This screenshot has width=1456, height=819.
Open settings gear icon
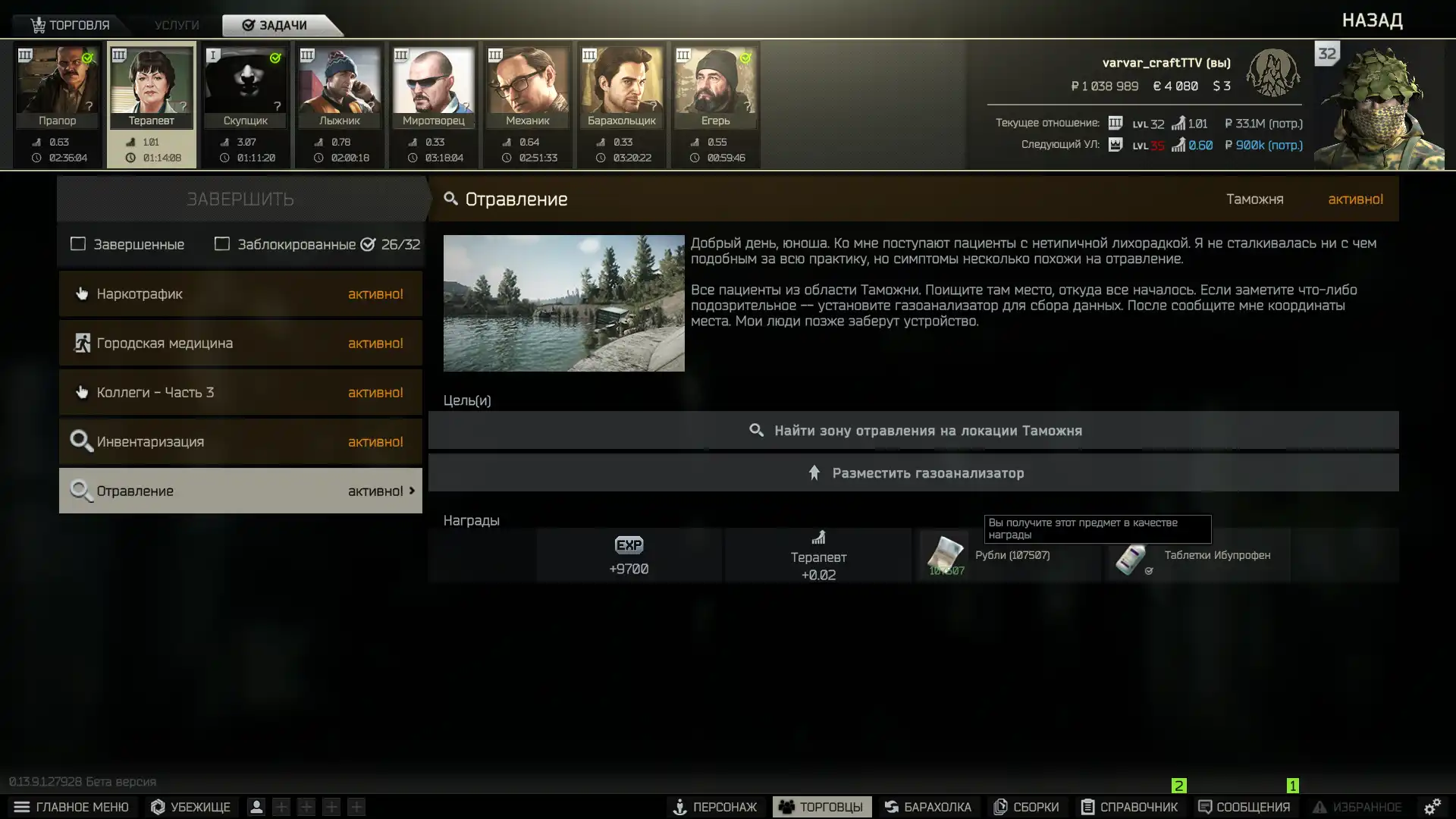click(x=1432, y=807)
